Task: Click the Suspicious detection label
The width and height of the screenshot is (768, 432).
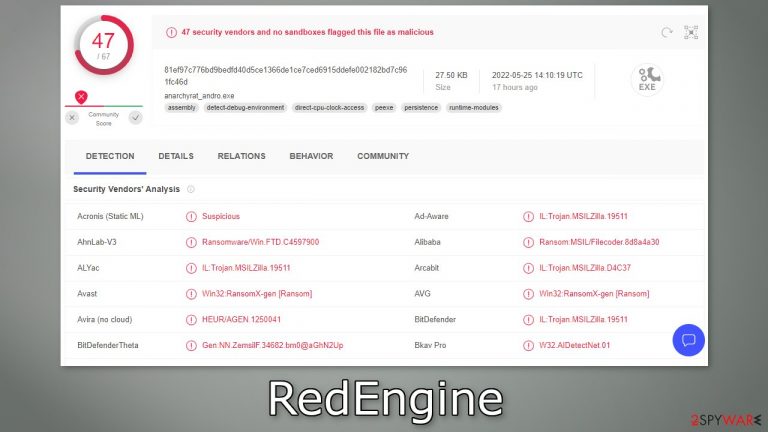Action: coord(221,216)
